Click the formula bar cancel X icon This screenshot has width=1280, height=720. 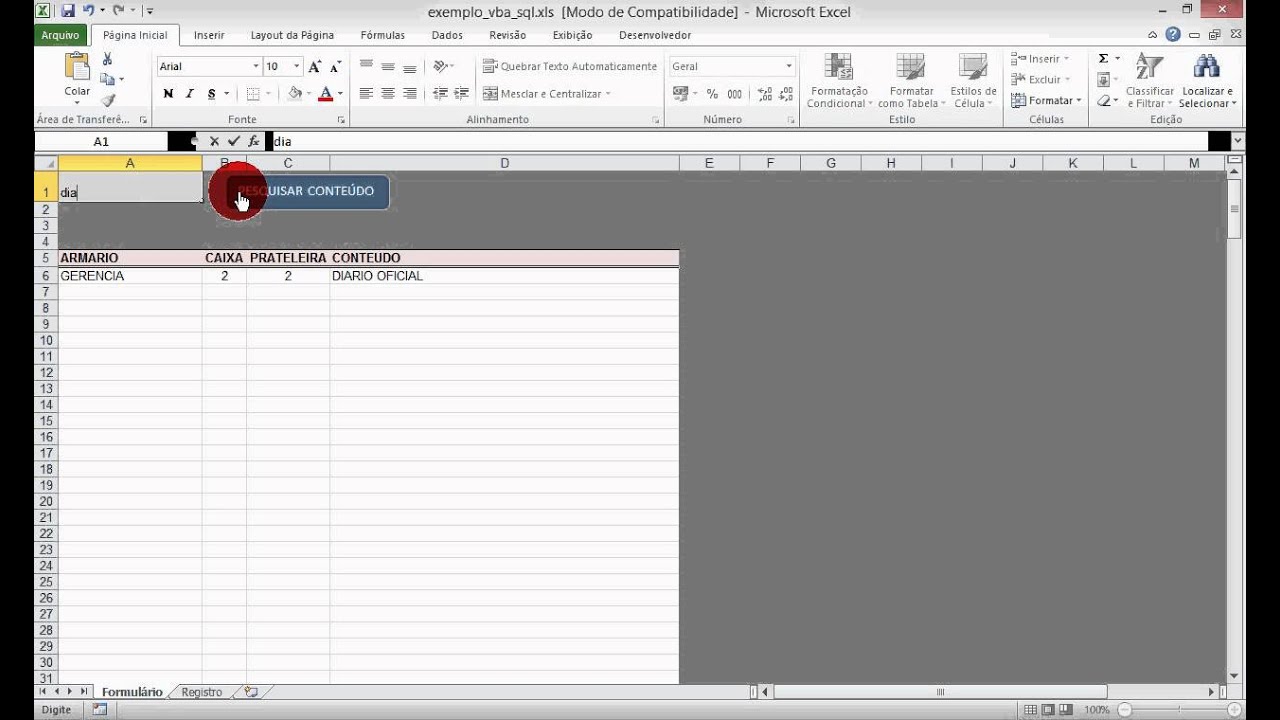214,141
